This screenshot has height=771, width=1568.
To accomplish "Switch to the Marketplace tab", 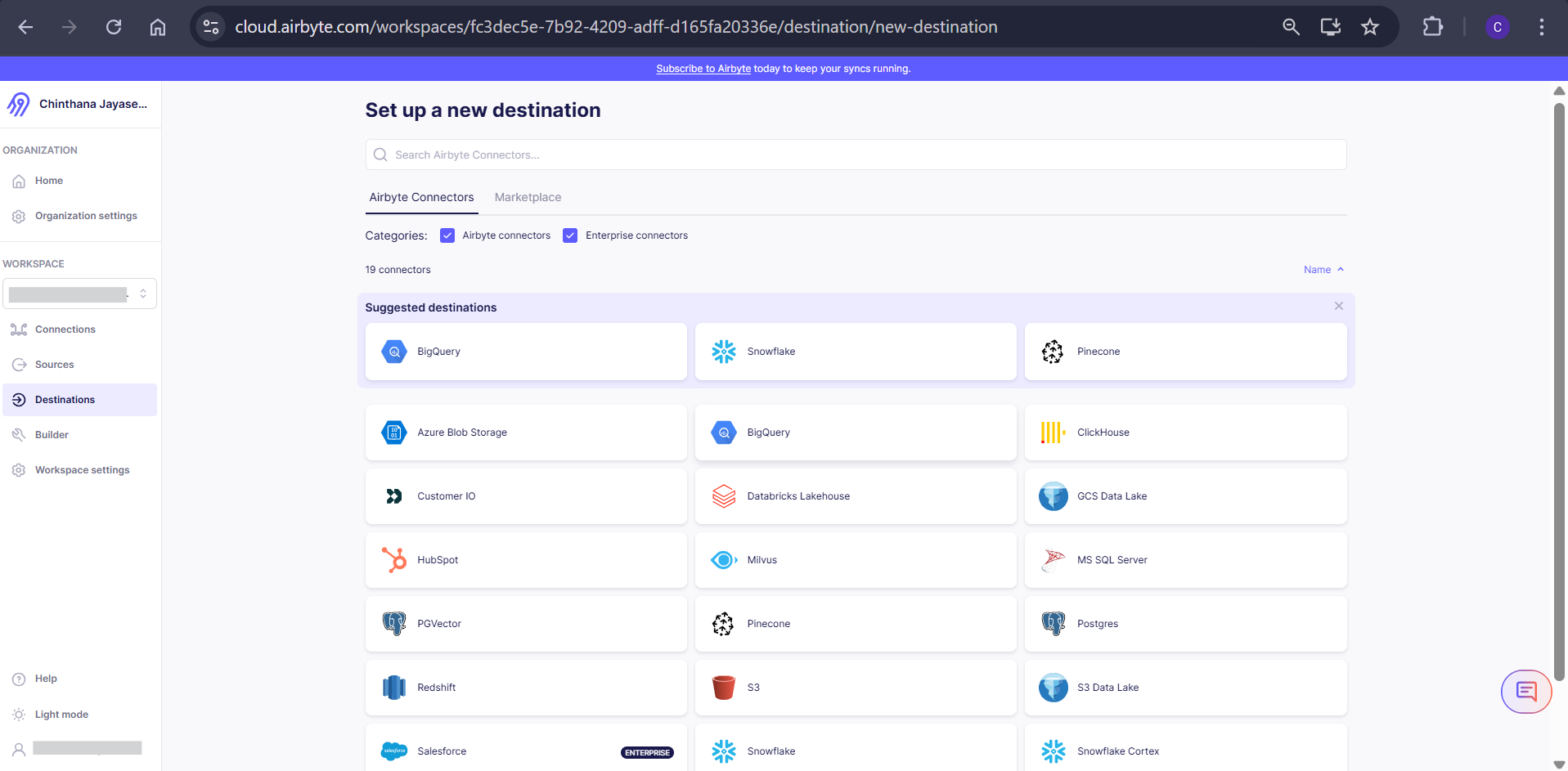I will click(528, 197).
